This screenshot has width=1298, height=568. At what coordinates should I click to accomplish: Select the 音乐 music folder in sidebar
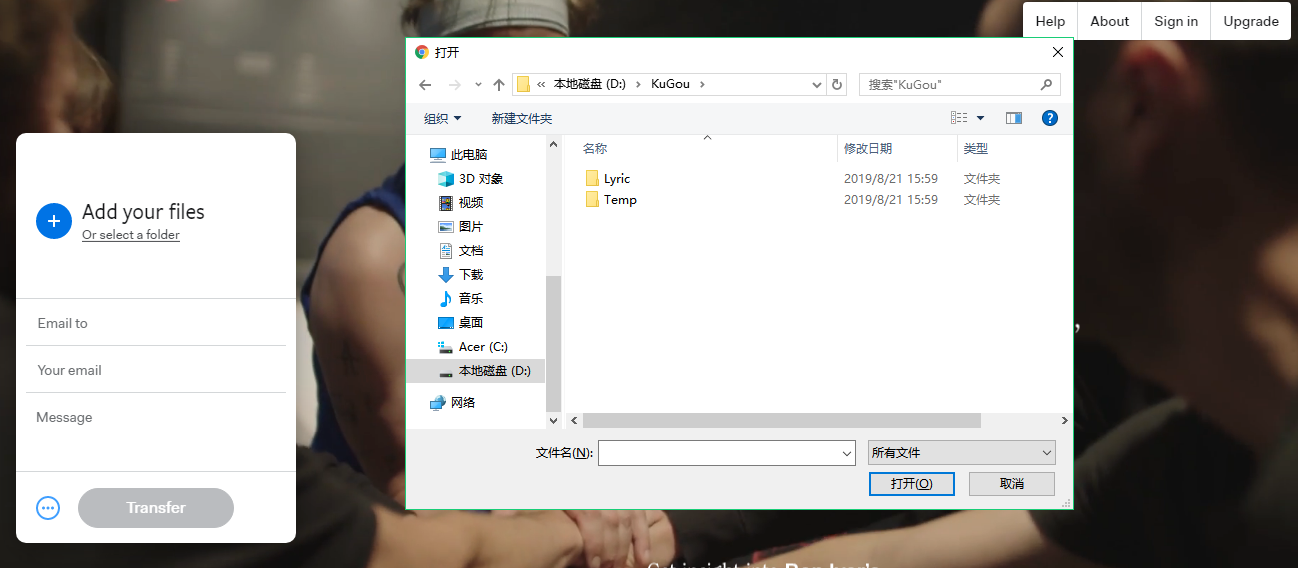point(470,299)
